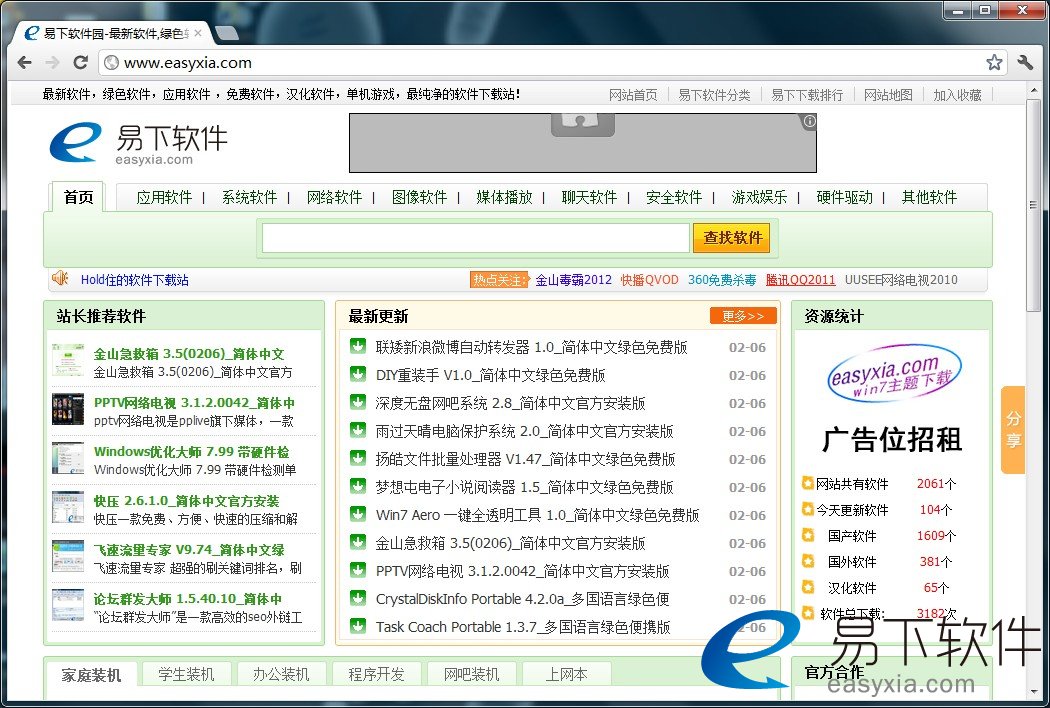Click the address bar showing www.easyxia.com
Screen dimensions: 1050x708
pos(540,62)
